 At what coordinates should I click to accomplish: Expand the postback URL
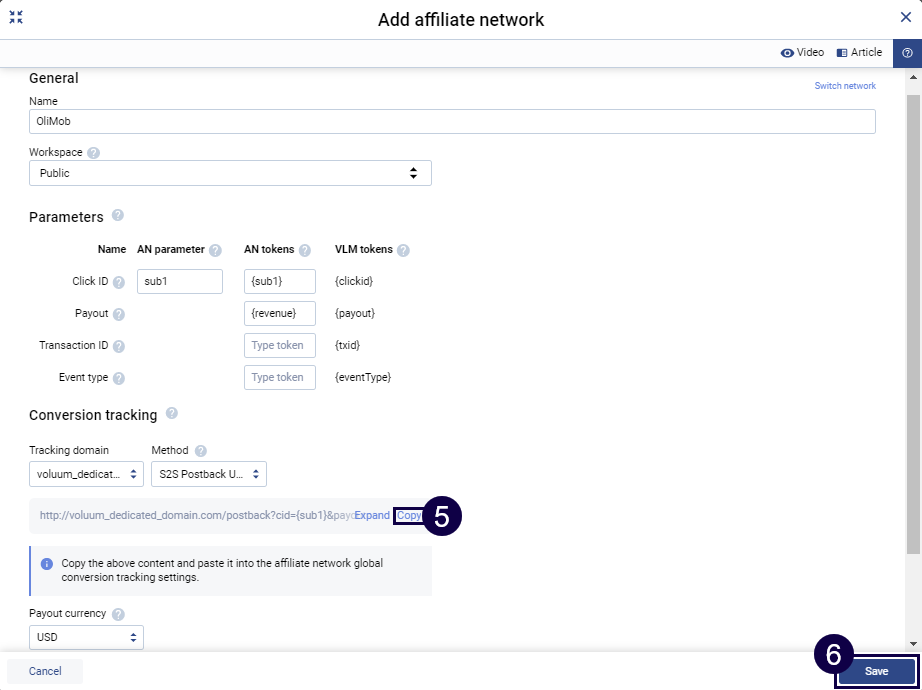click(x=372, y=516)
